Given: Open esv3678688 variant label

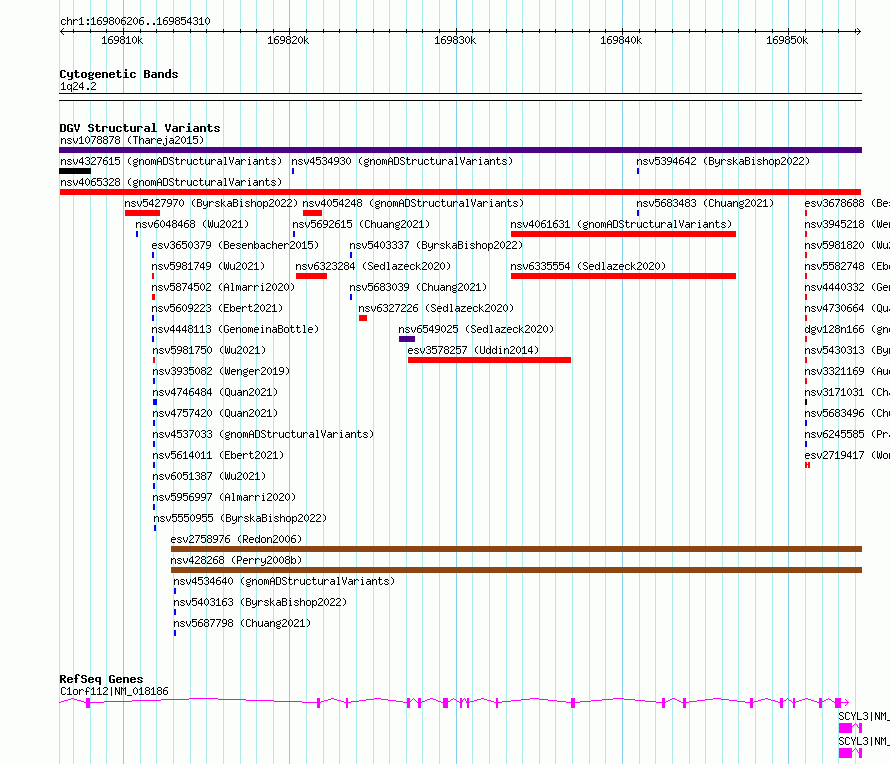Looking at the screenshot, I should 847,203.
